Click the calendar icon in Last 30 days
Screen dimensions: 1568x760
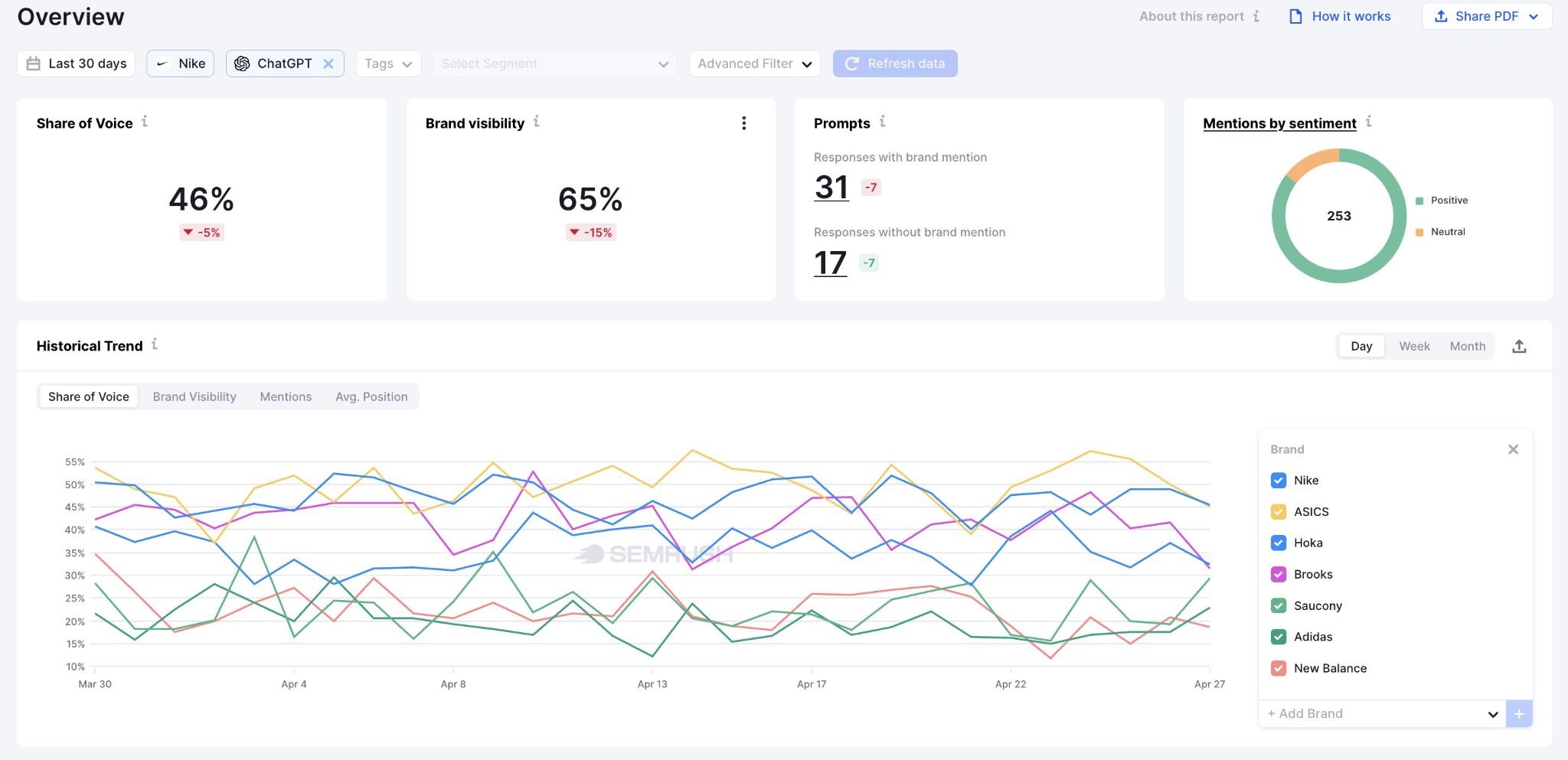coord(33,64)
